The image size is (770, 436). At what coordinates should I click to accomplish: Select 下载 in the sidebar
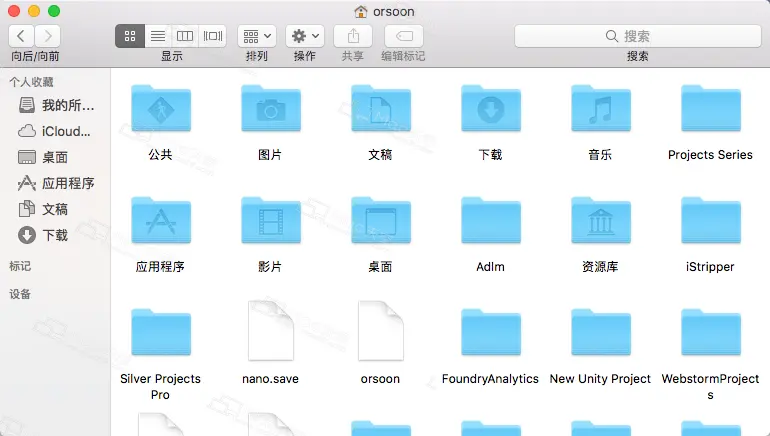click(55, 235)
